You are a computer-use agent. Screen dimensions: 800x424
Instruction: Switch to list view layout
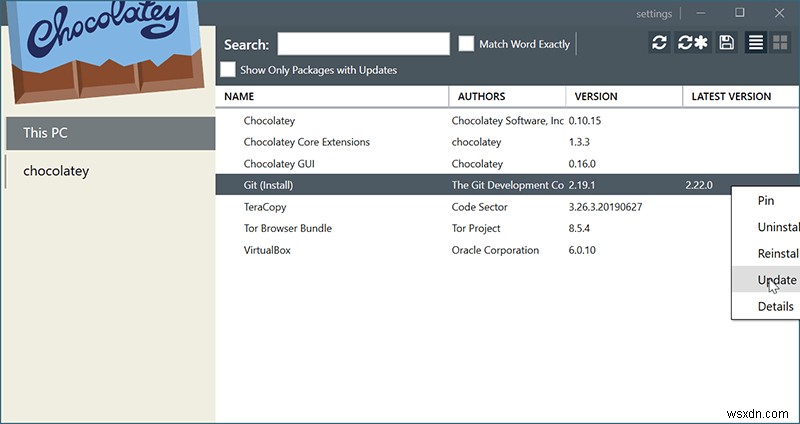[756, 43]
